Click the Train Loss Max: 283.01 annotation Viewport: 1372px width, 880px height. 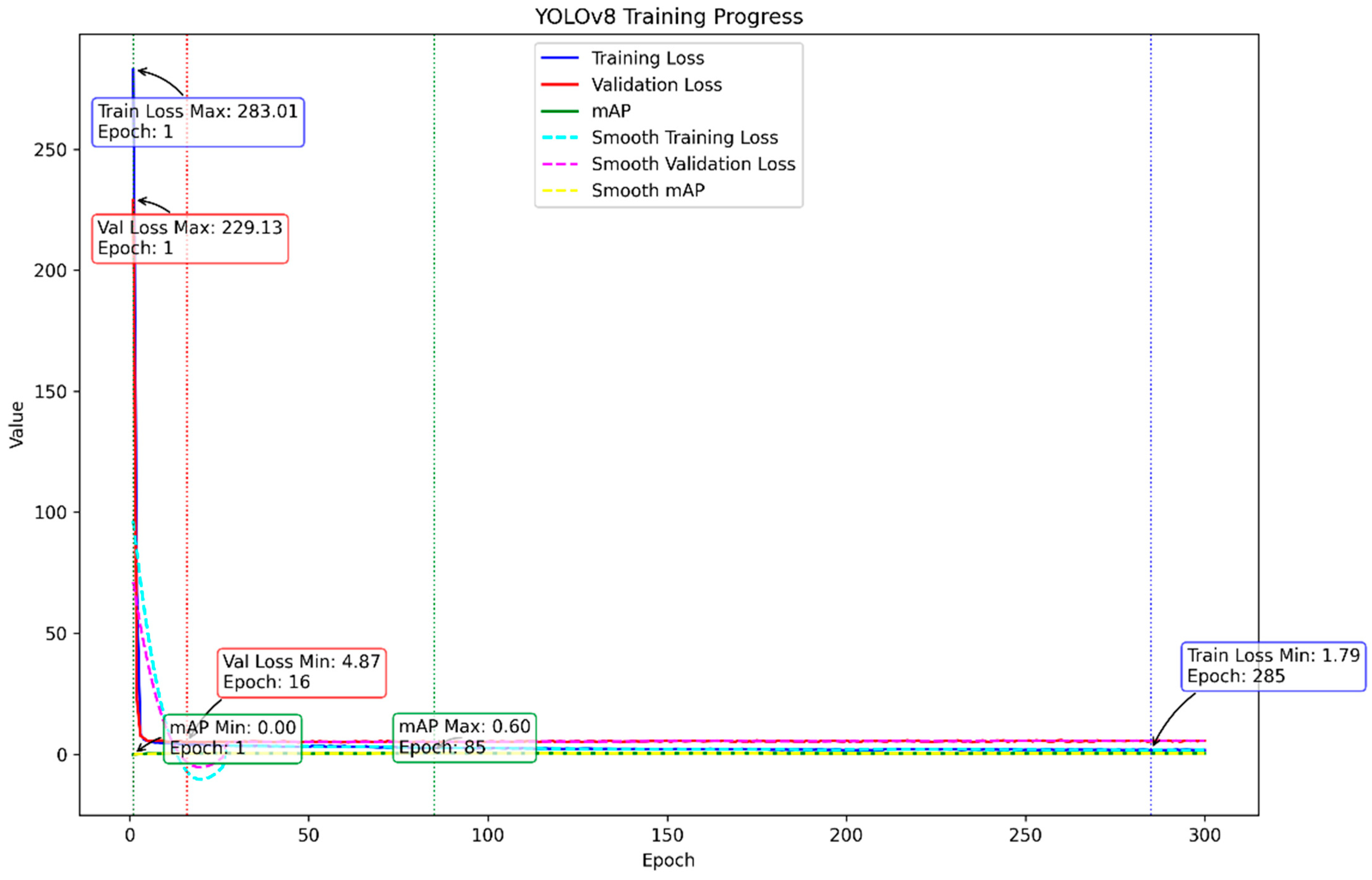click(198, 122)
